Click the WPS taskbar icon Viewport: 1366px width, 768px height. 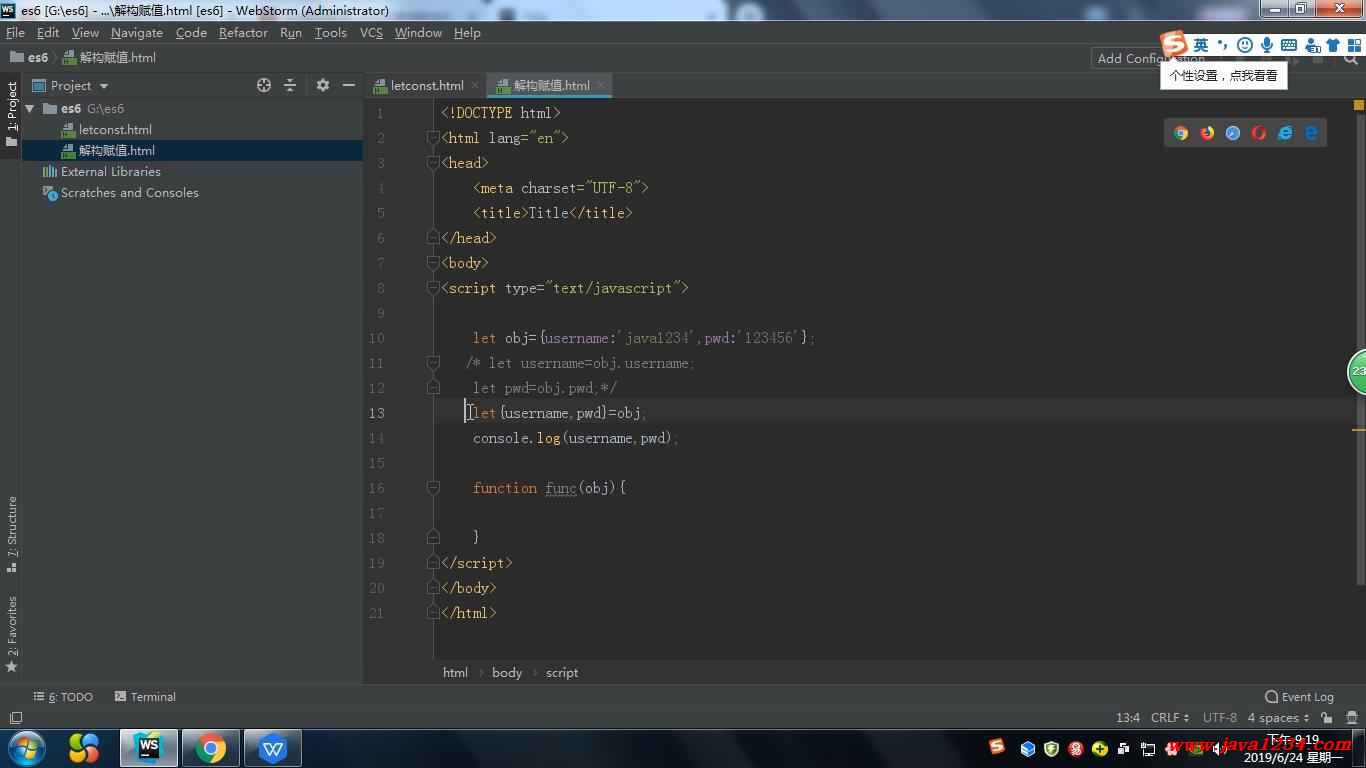point(273,748)
